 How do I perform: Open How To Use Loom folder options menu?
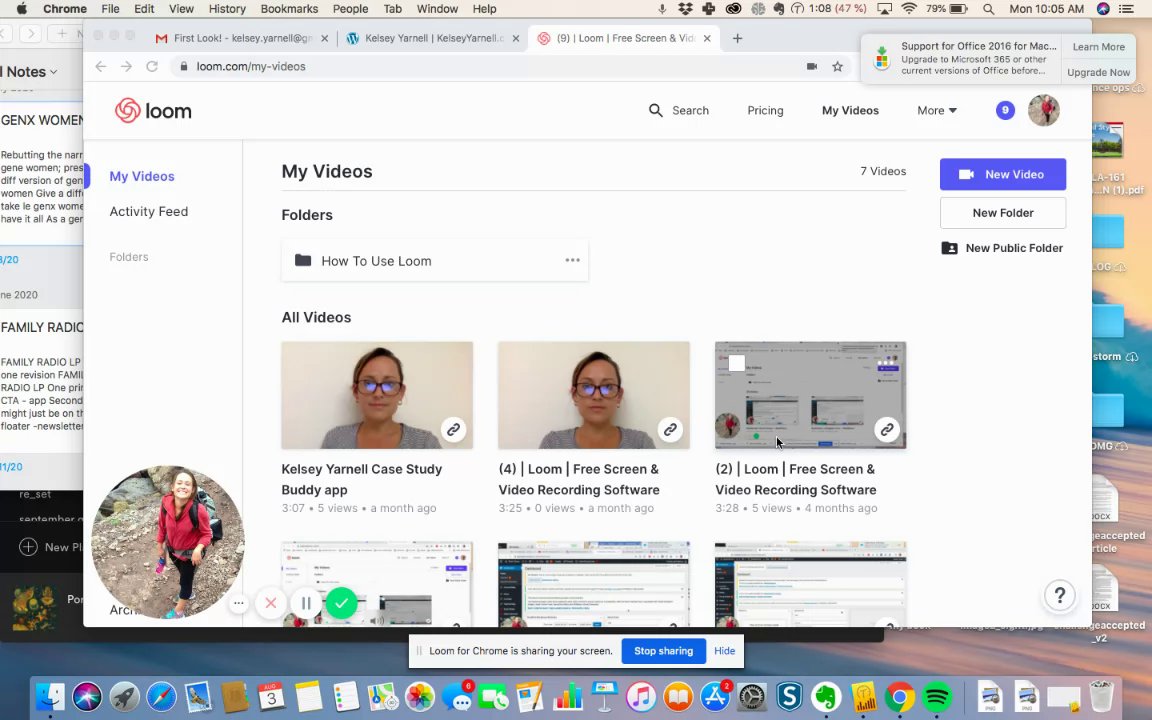[572, 260]
